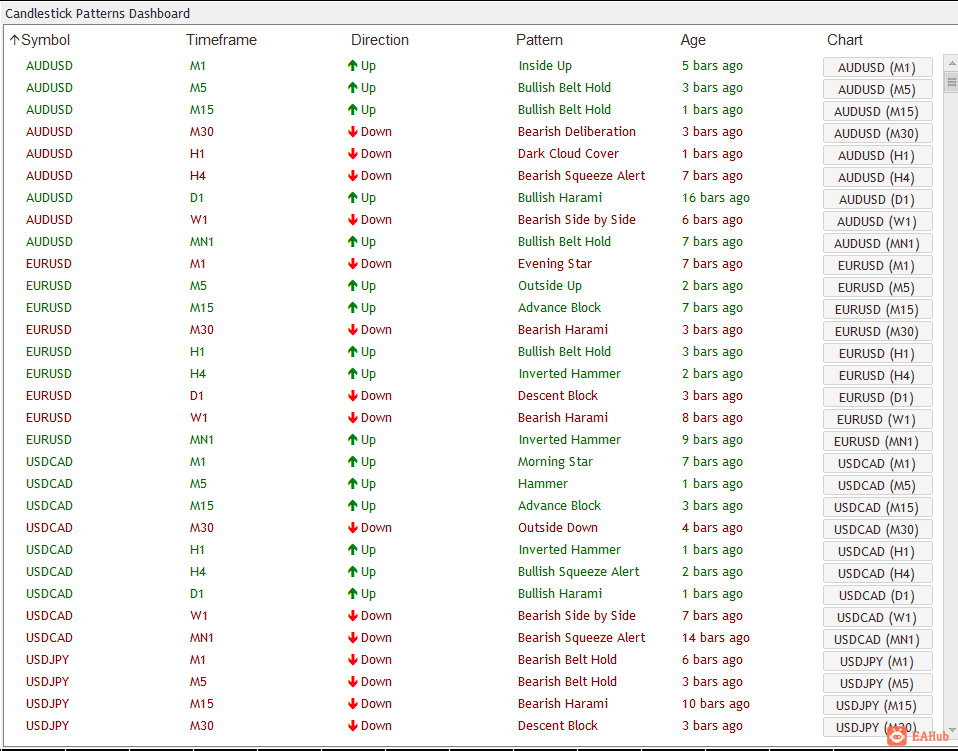This screenshot has height=751, width=958.
Task: Click red down arrow in EURUSD D1 row
Action: pyautogui.click(x=353, y=396)
